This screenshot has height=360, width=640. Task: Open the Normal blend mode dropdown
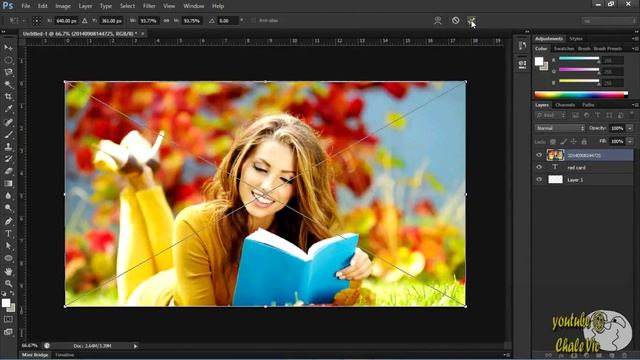point(560,128)
